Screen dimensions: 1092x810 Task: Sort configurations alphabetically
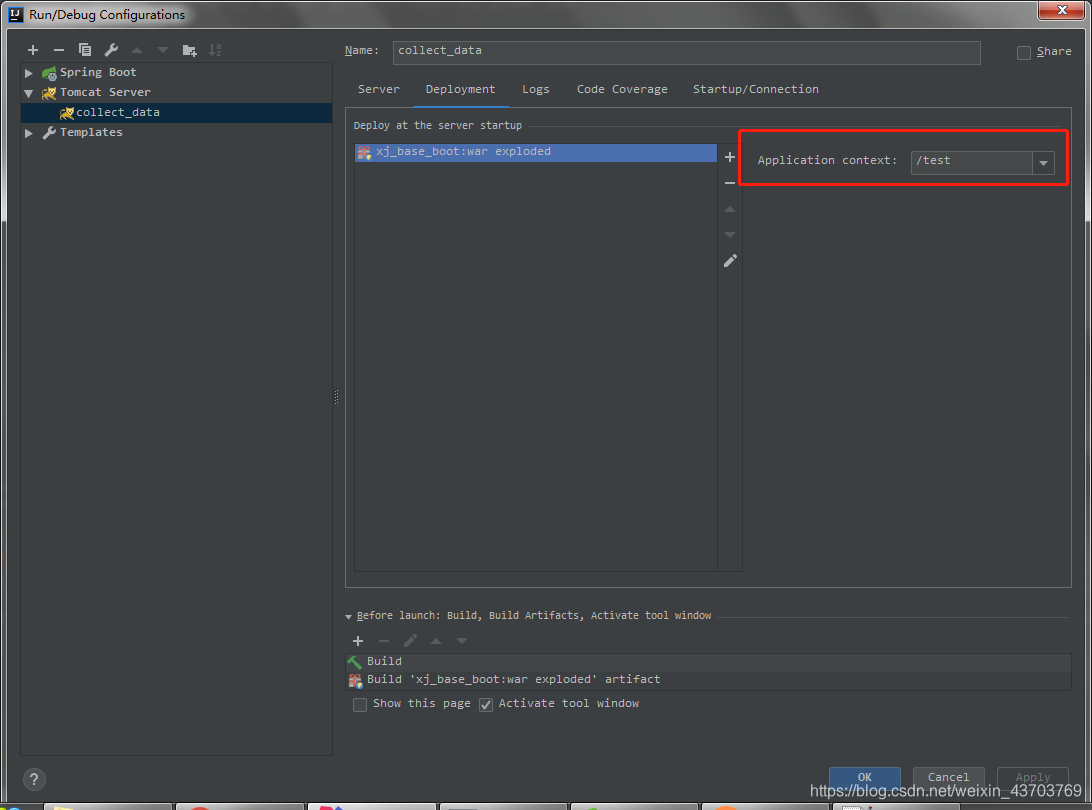click(214, 49)
